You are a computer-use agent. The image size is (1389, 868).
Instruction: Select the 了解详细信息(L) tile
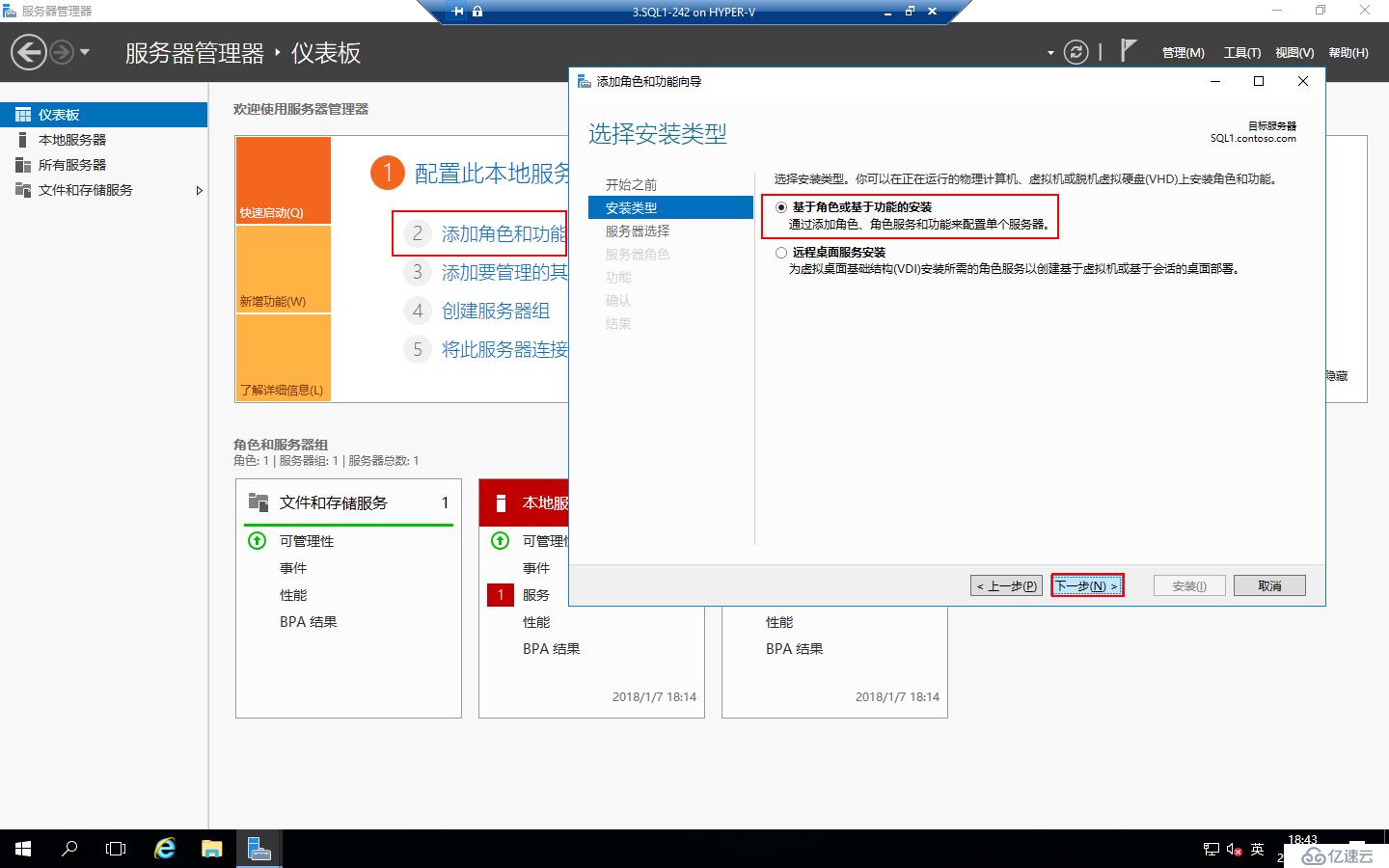284,358
